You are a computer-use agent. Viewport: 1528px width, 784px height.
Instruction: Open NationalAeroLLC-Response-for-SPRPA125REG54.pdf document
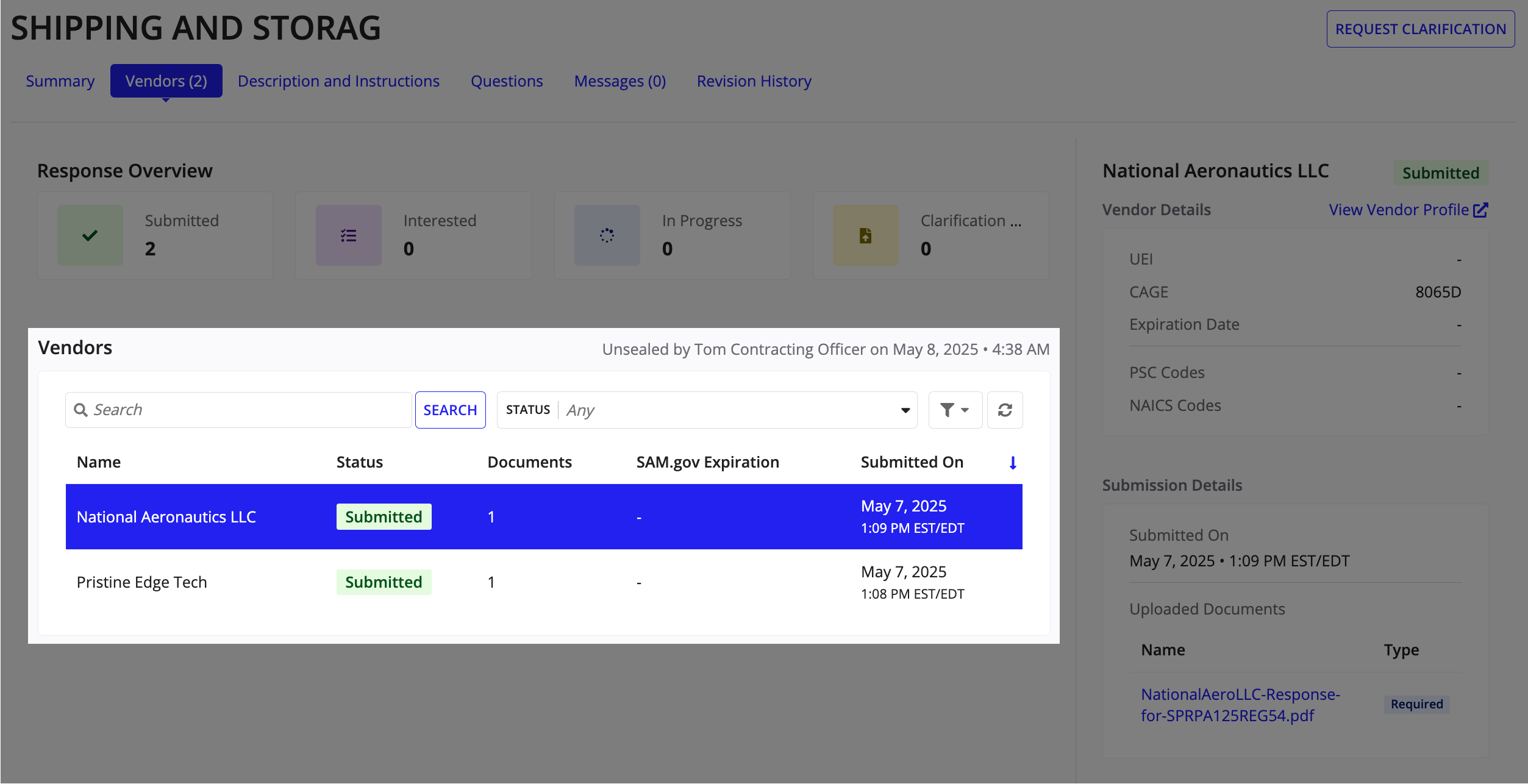click(x=1240, y=705)
